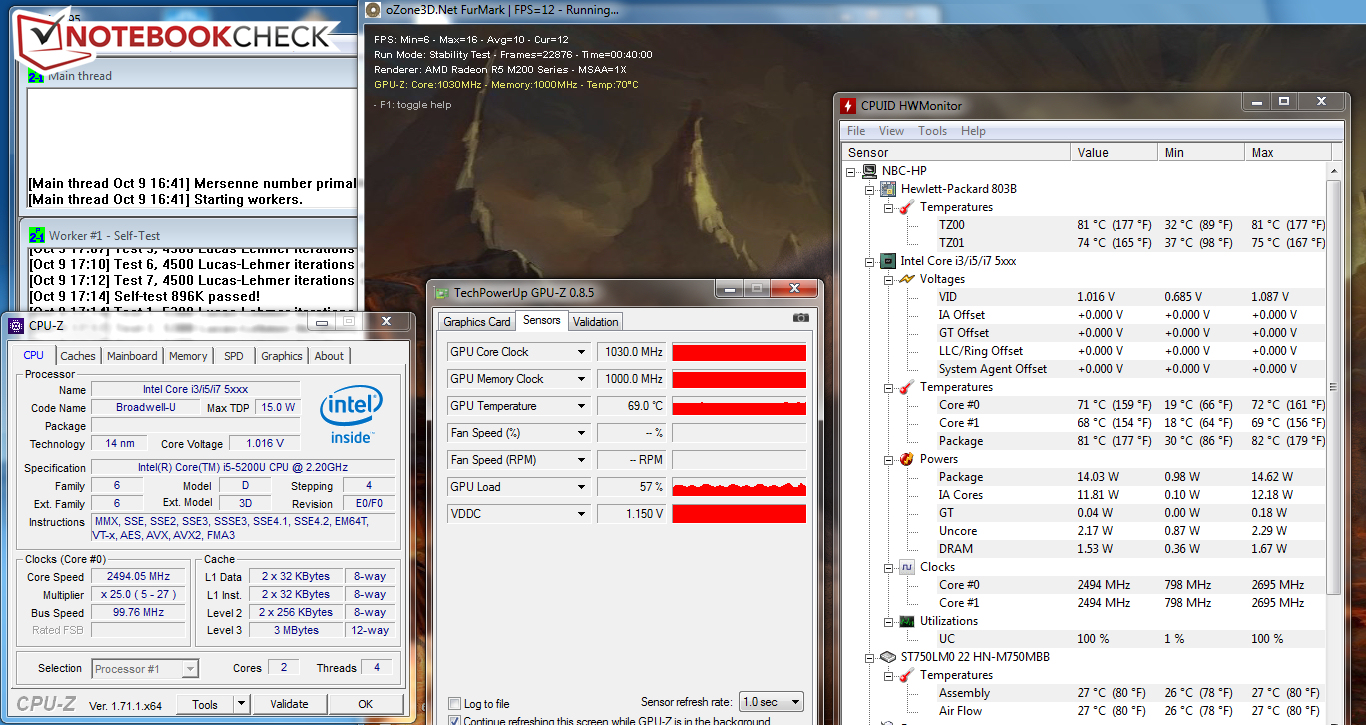Click the Utilizations graph icon in HWMonitor
Screen dimensions: 1366x725
[907, 621]
